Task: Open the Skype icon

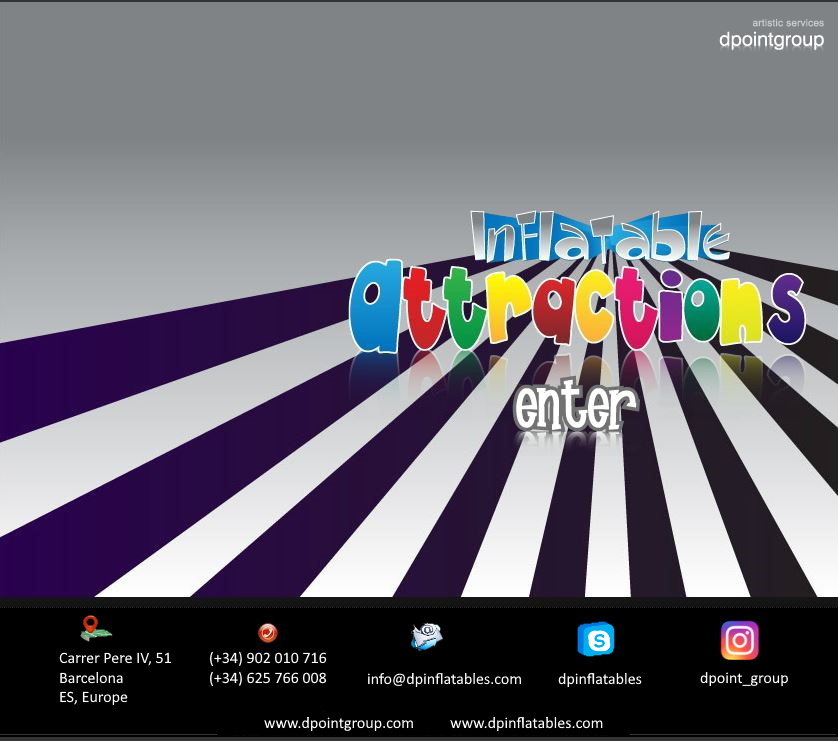Action: coord(596,639)
